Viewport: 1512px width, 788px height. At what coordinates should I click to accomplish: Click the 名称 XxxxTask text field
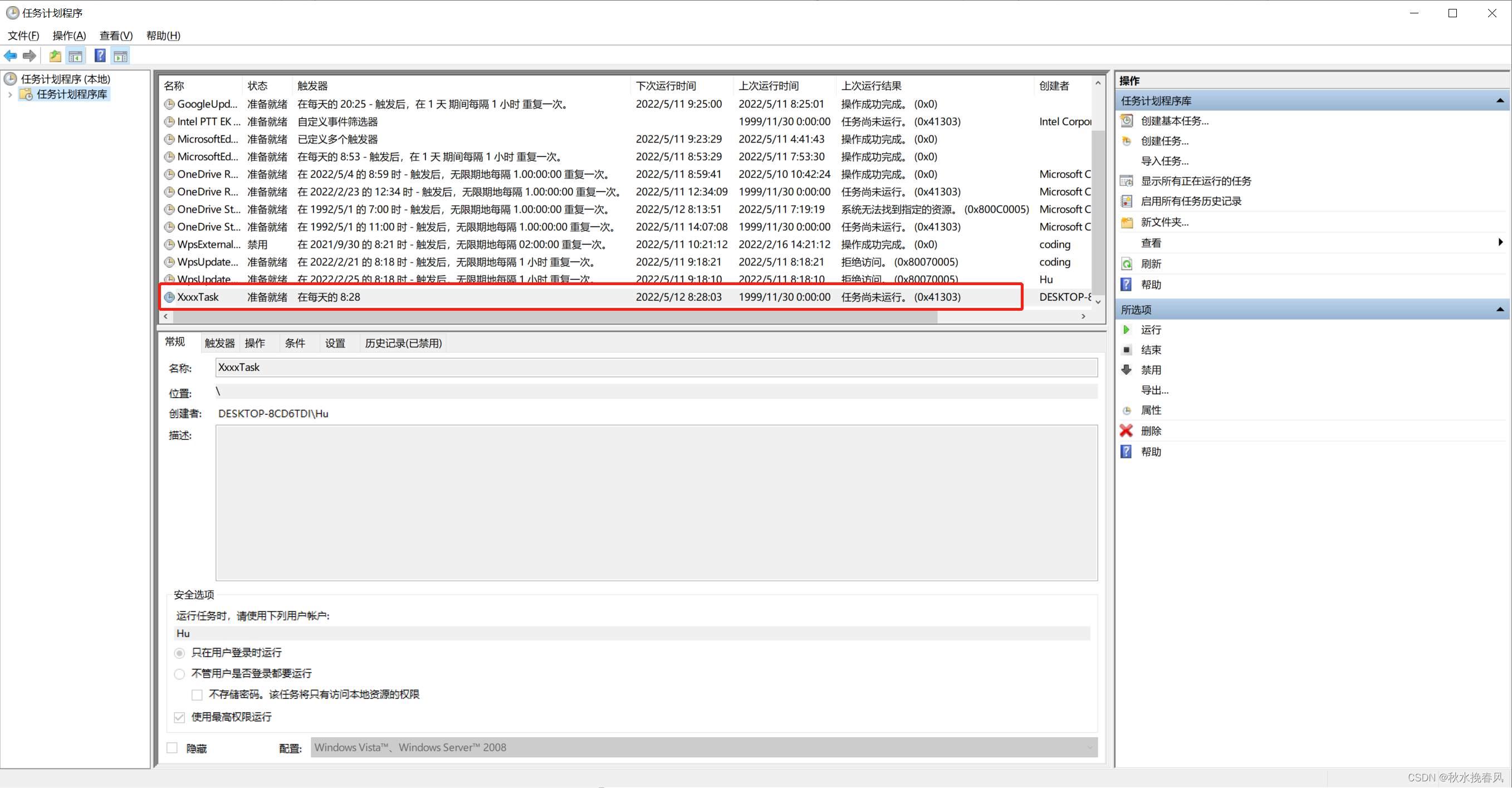click(656, 368)
